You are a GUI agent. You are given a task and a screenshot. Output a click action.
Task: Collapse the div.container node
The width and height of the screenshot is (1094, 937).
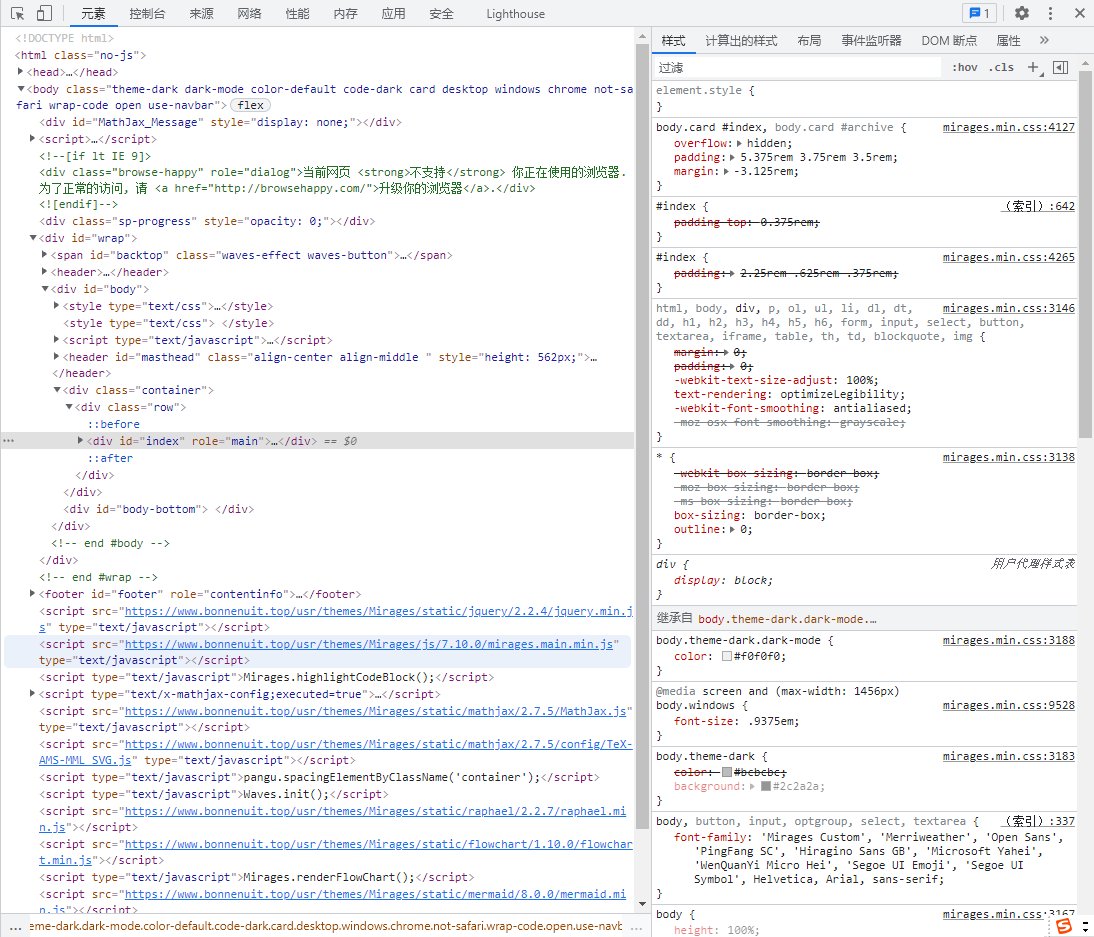pos(57,390)
